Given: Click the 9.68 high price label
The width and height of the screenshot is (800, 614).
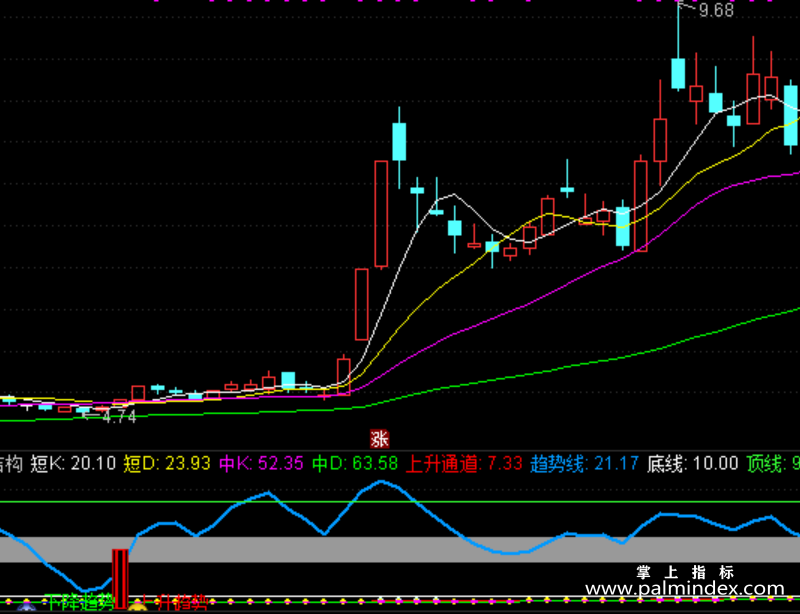Looking at the screenshot, I should coord(716,10).
